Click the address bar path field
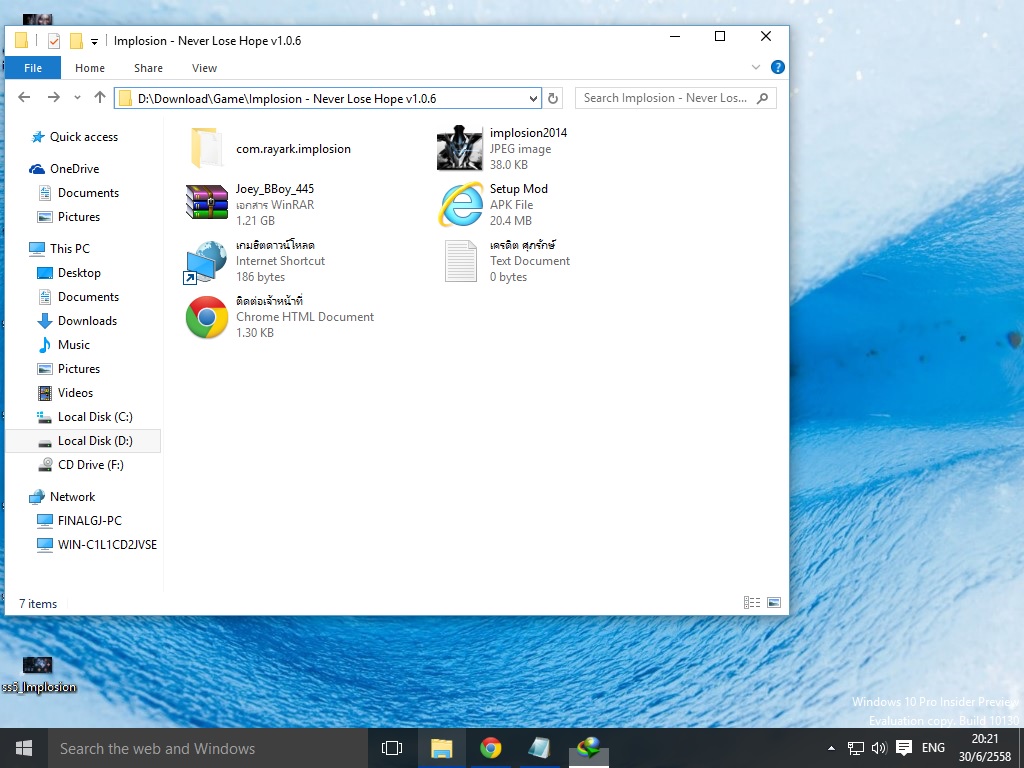 pos(327,99)
